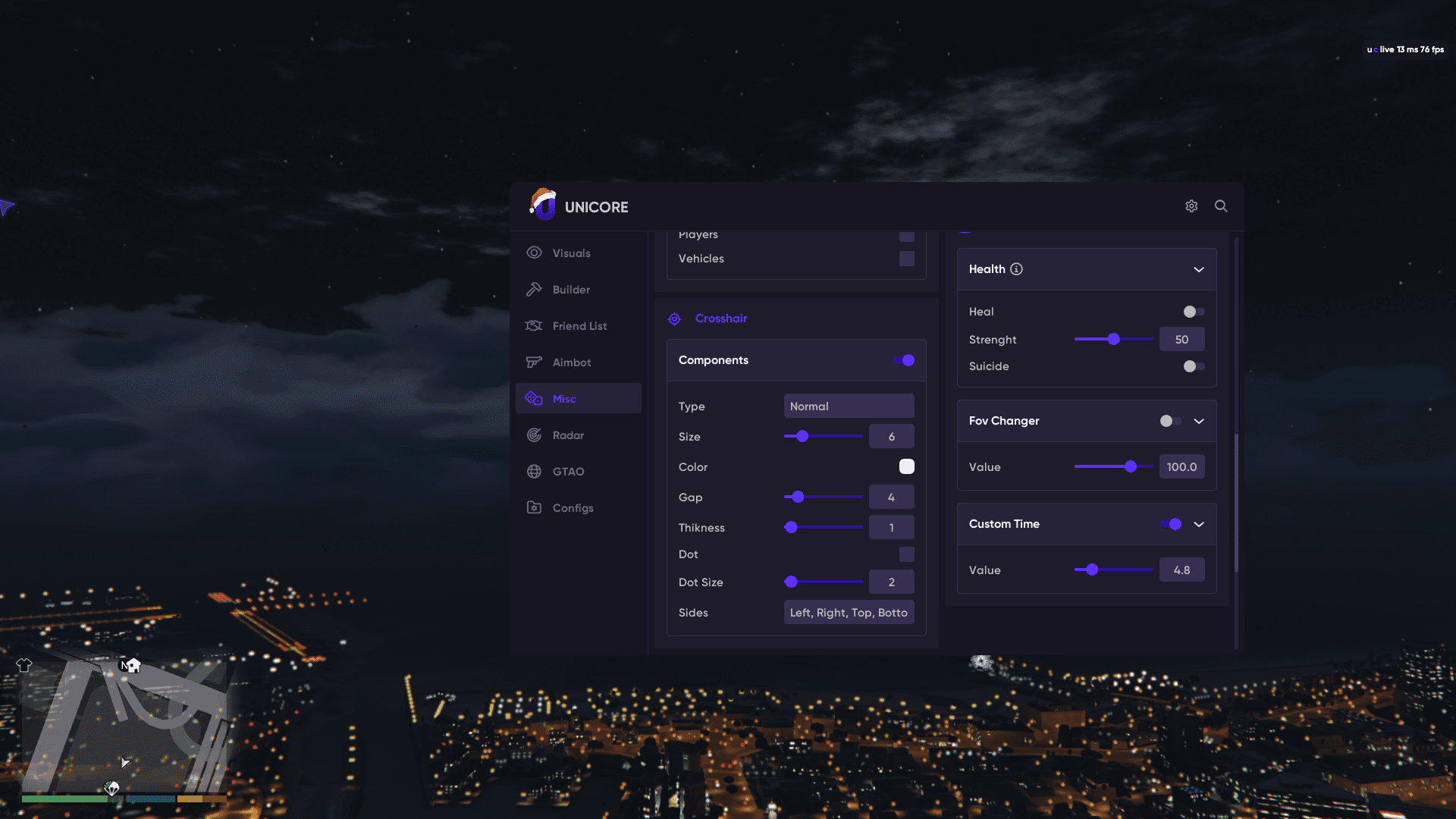Screen dimensions: 1456x819
Task: Check the Vehicles checkbox
Action: click(906, 259)
